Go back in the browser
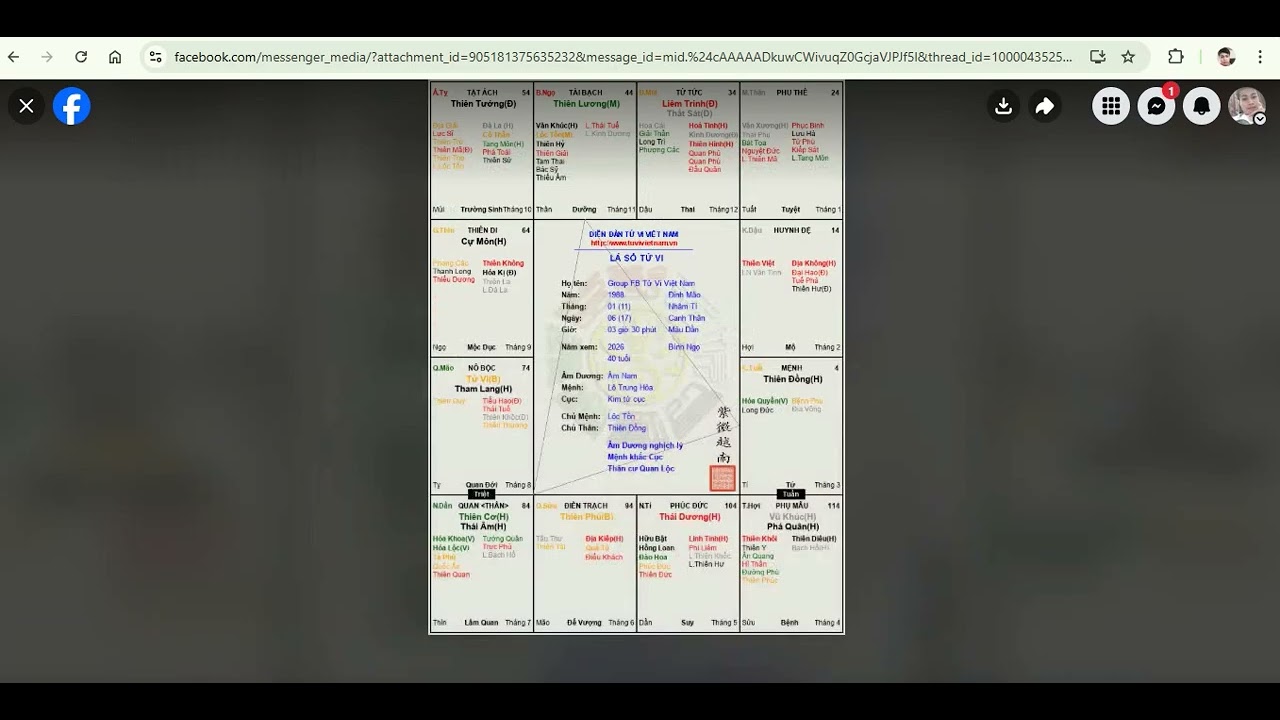1280x720 pixels. point(14,57)
